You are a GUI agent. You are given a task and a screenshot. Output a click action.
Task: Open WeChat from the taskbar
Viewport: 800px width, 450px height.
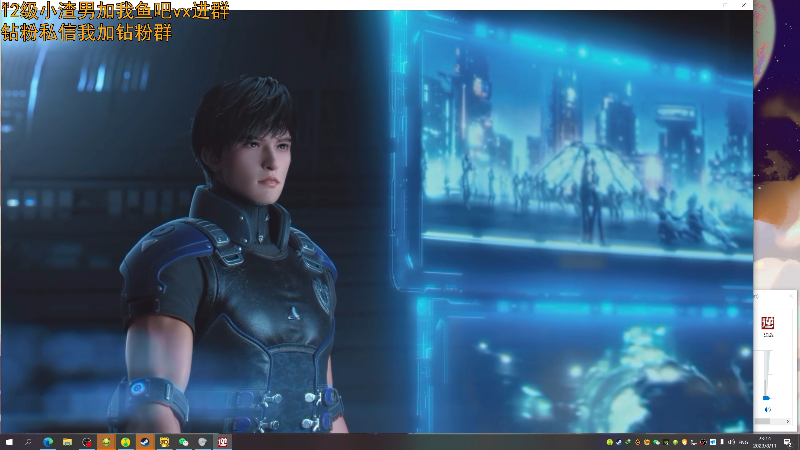point(184,442)
